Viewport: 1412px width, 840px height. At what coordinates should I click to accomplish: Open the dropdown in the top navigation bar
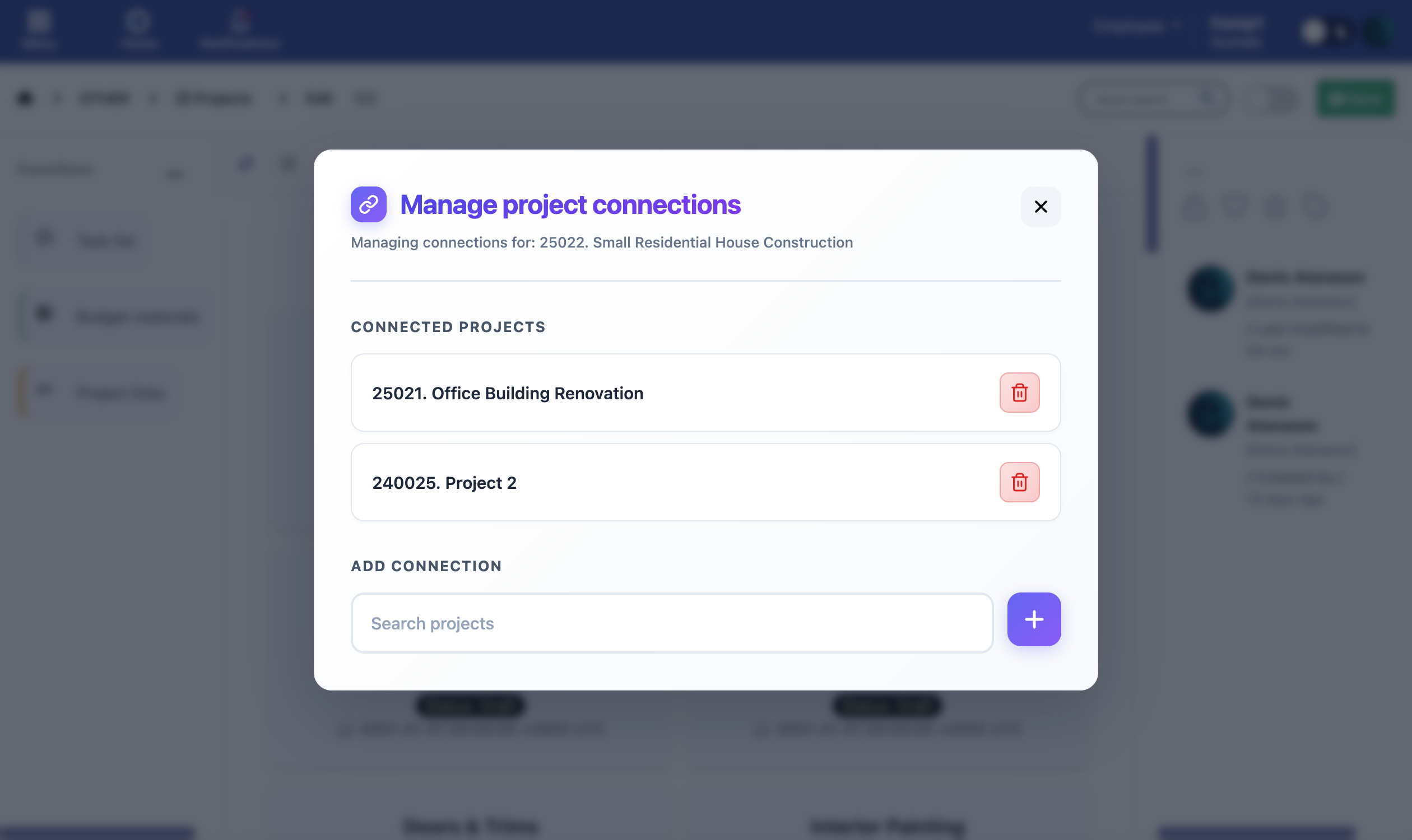click(x=1136, y=26)
